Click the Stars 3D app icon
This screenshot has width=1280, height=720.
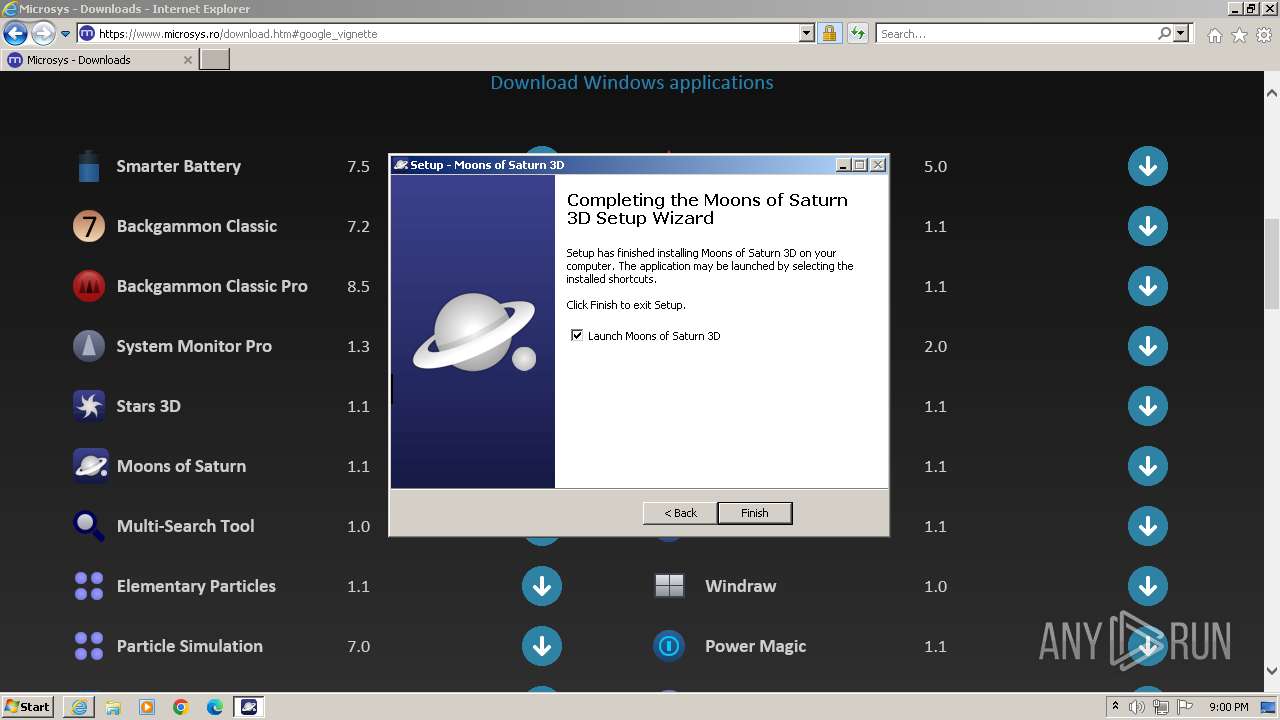click(x=89, y=406)
